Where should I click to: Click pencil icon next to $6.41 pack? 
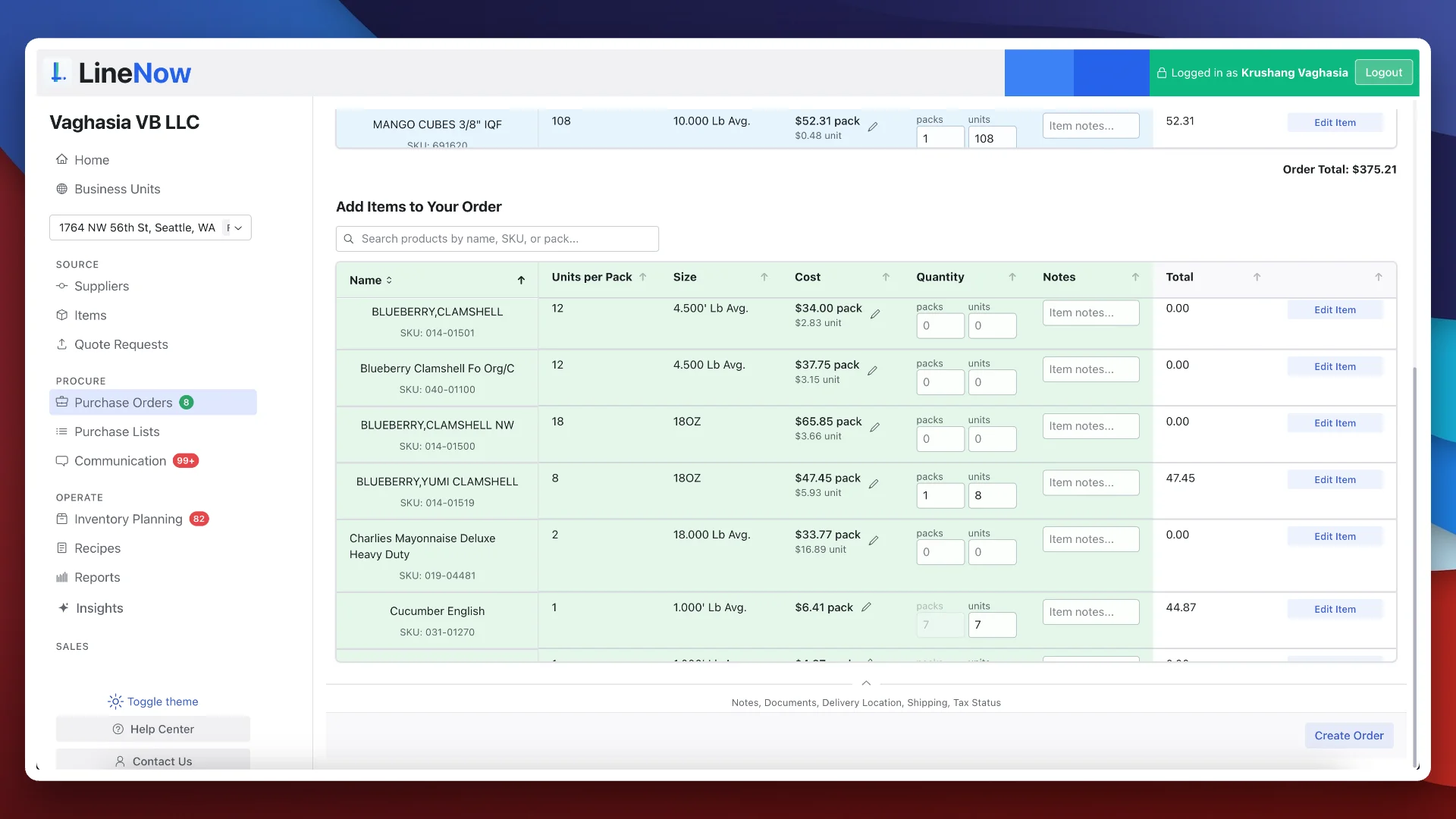866,607
